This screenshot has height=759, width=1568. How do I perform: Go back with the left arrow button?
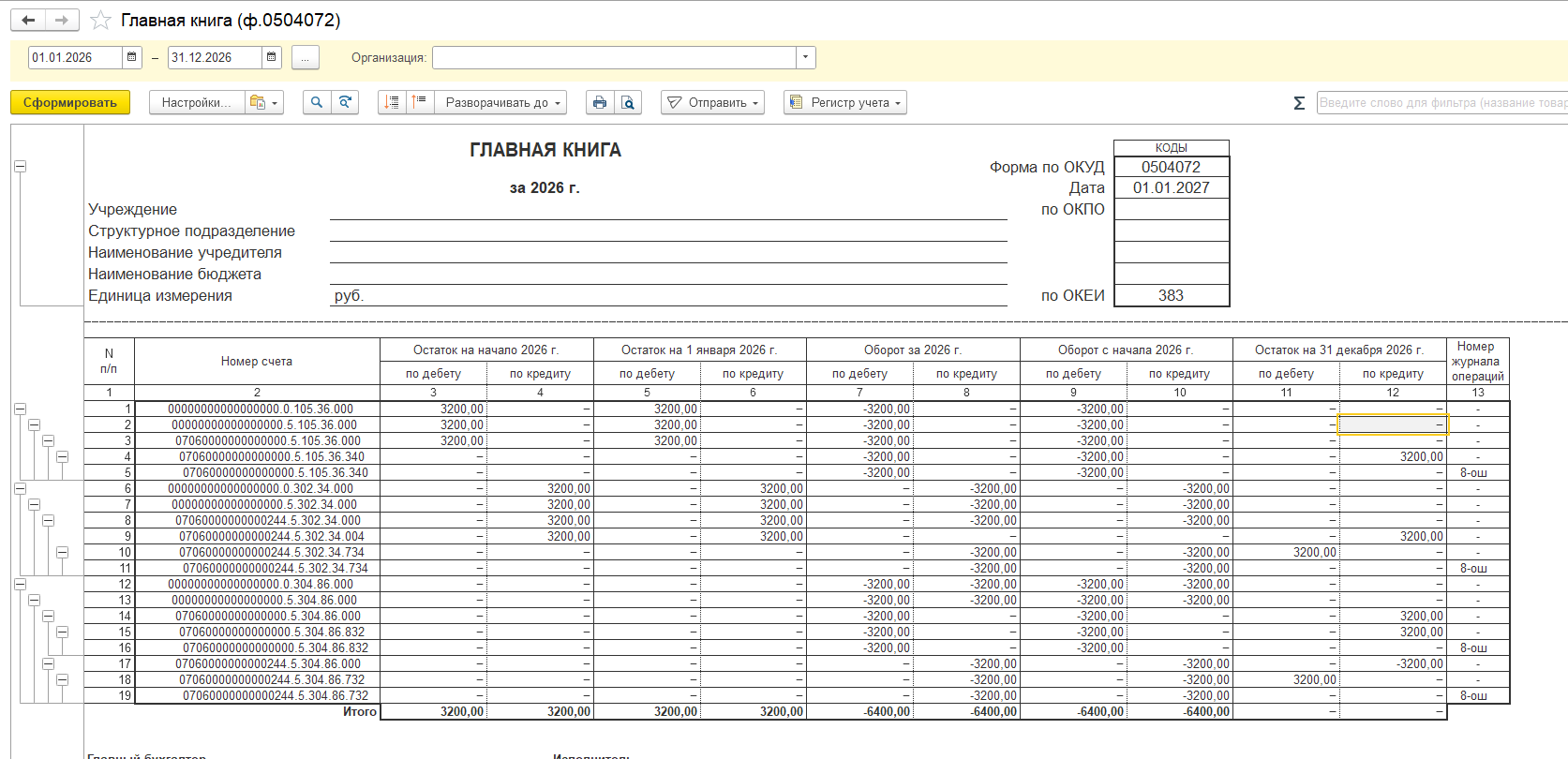[28, 20]
